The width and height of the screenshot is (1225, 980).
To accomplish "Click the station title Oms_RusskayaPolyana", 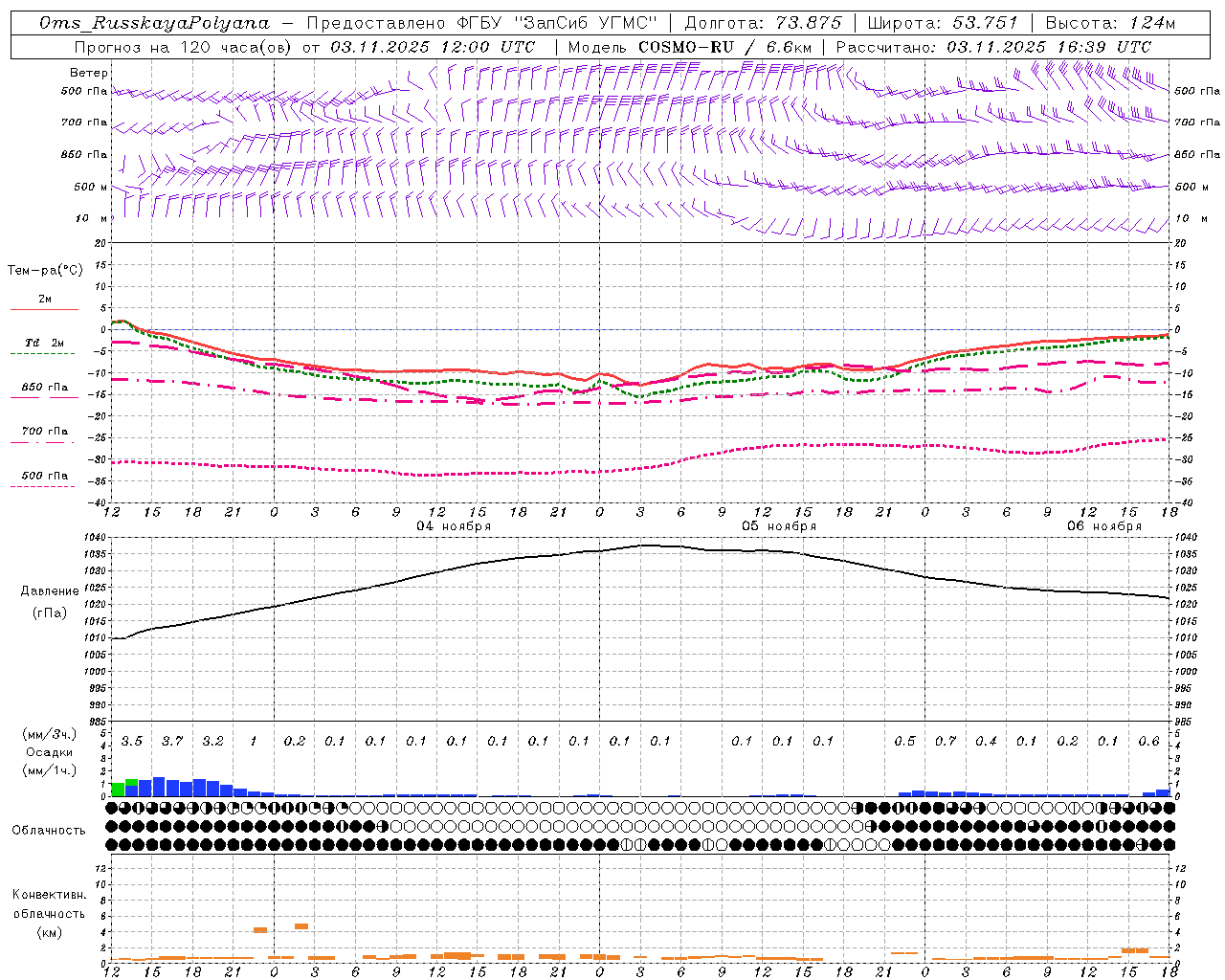I will point(154,23).
